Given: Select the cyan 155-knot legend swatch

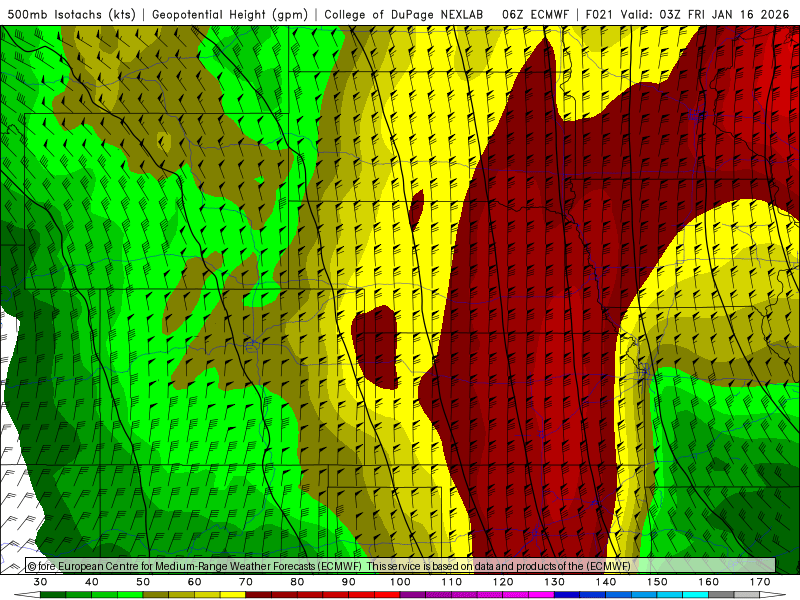Looking at the screenshot, I should point(696,595).
